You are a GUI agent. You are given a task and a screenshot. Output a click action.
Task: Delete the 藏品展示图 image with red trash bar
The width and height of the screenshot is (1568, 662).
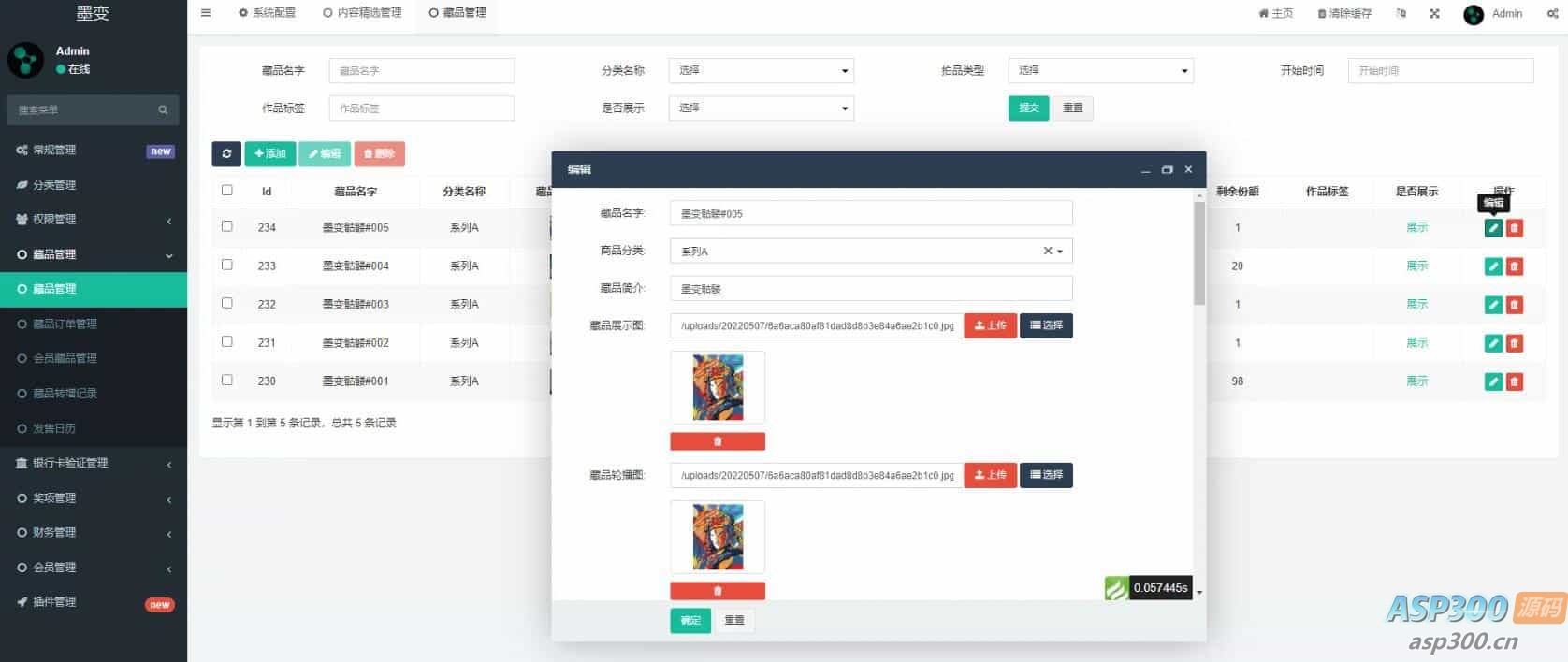pyautogui.click(x=718, y=441)
